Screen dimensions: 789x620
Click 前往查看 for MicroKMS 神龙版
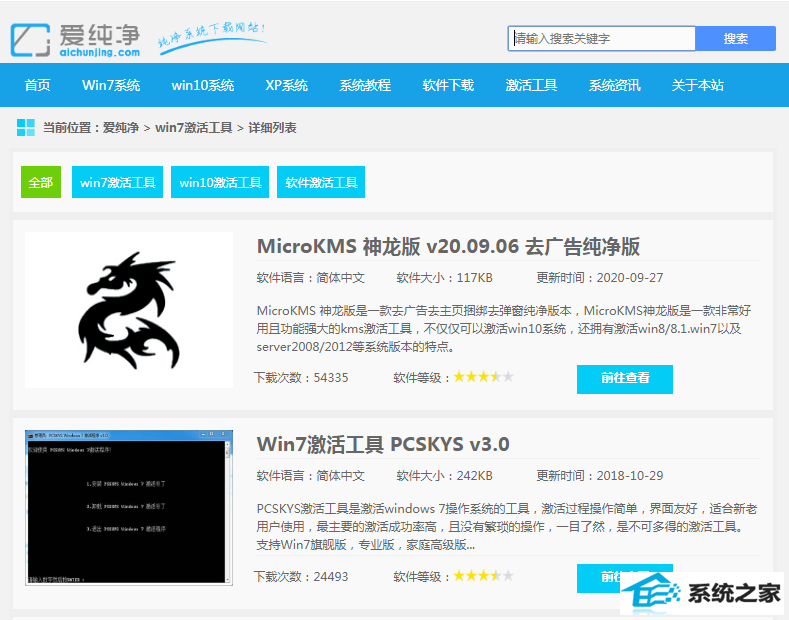625,379
